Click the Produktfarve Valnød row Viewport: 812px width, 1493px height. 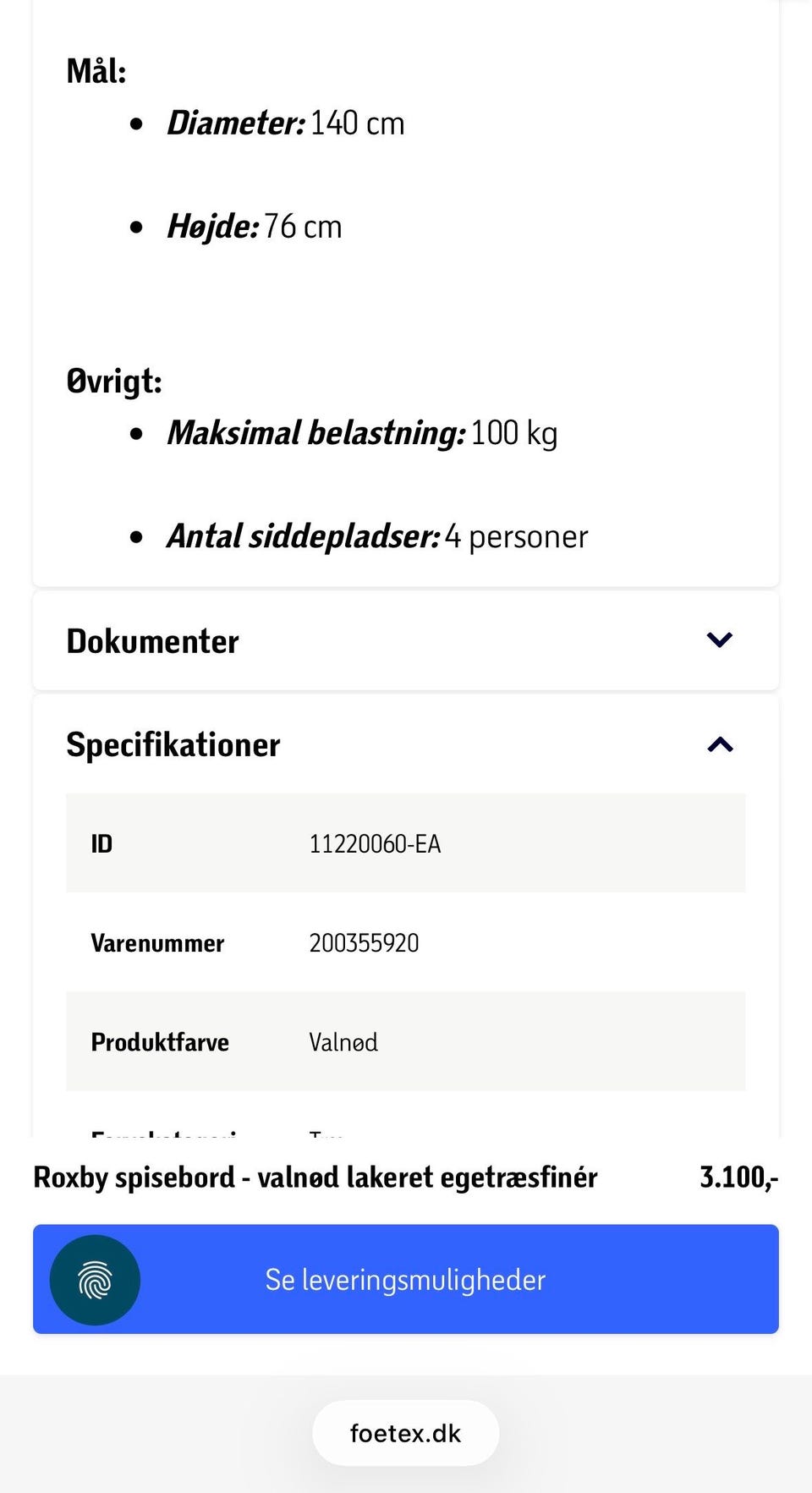[x=406, y=1041]
